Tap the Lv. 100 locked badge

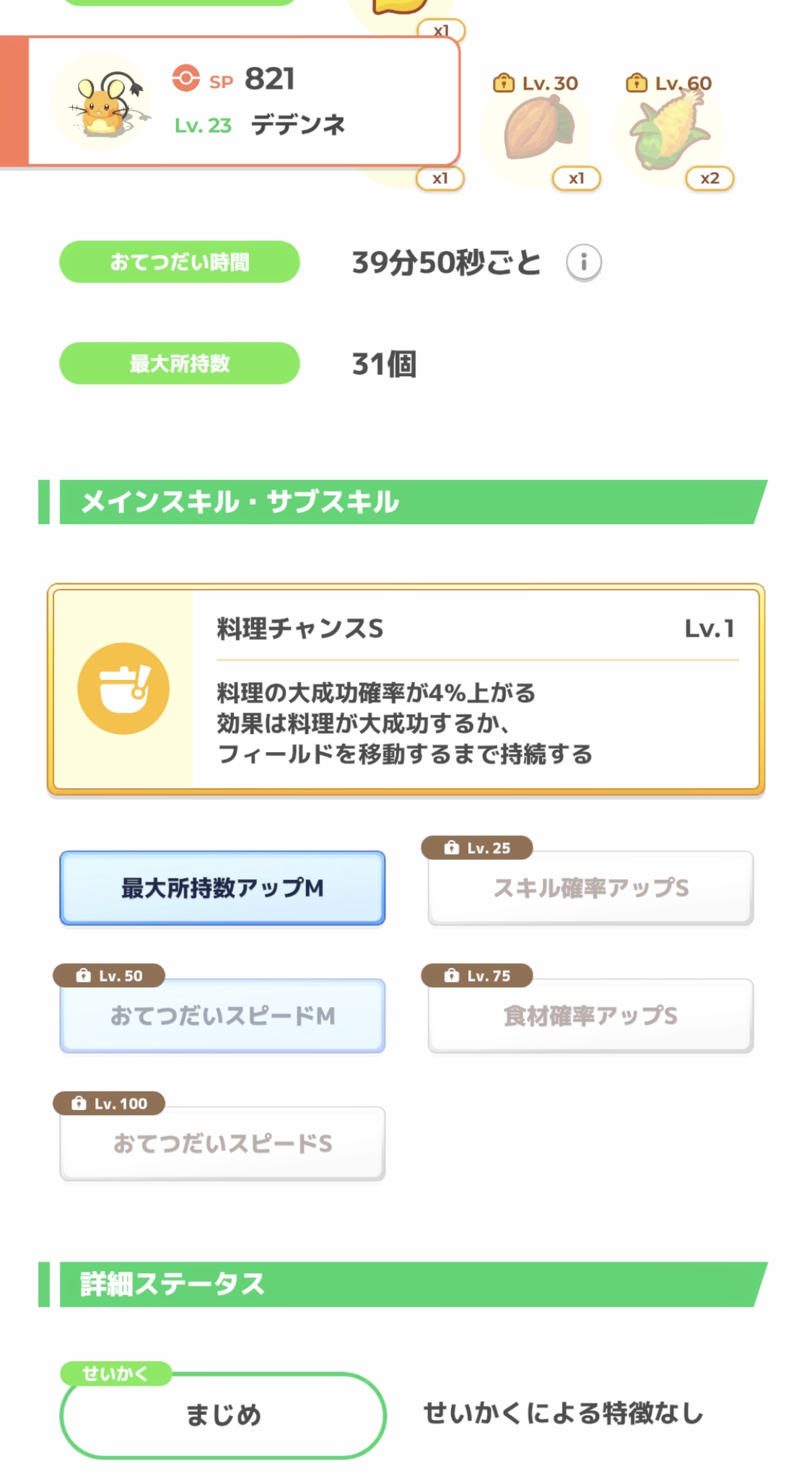110,1103
